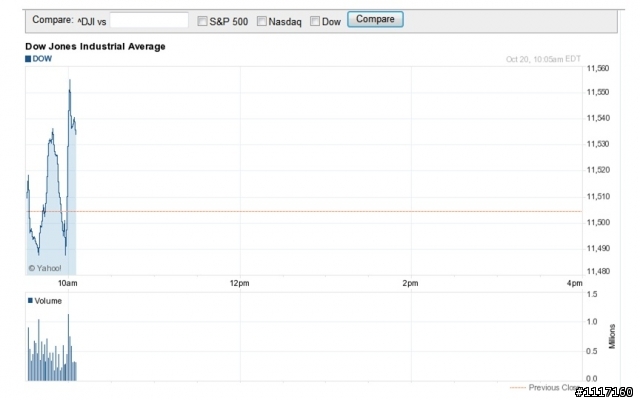Click the 1.0 volume axis label
Image resolution: width=640 pixels, height=400 pixels.
pos(592,322)
